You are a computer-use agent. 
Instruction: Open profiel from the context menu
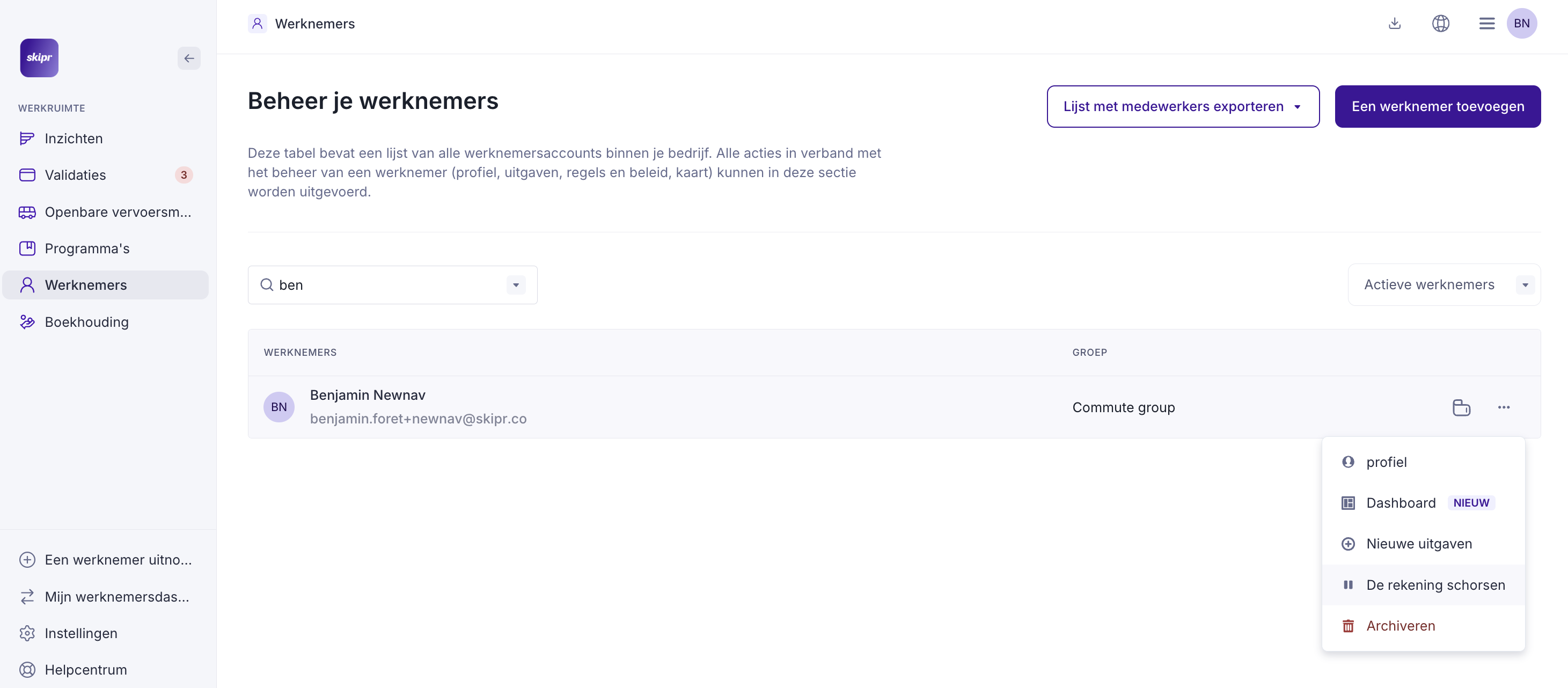coord(1386,462)
